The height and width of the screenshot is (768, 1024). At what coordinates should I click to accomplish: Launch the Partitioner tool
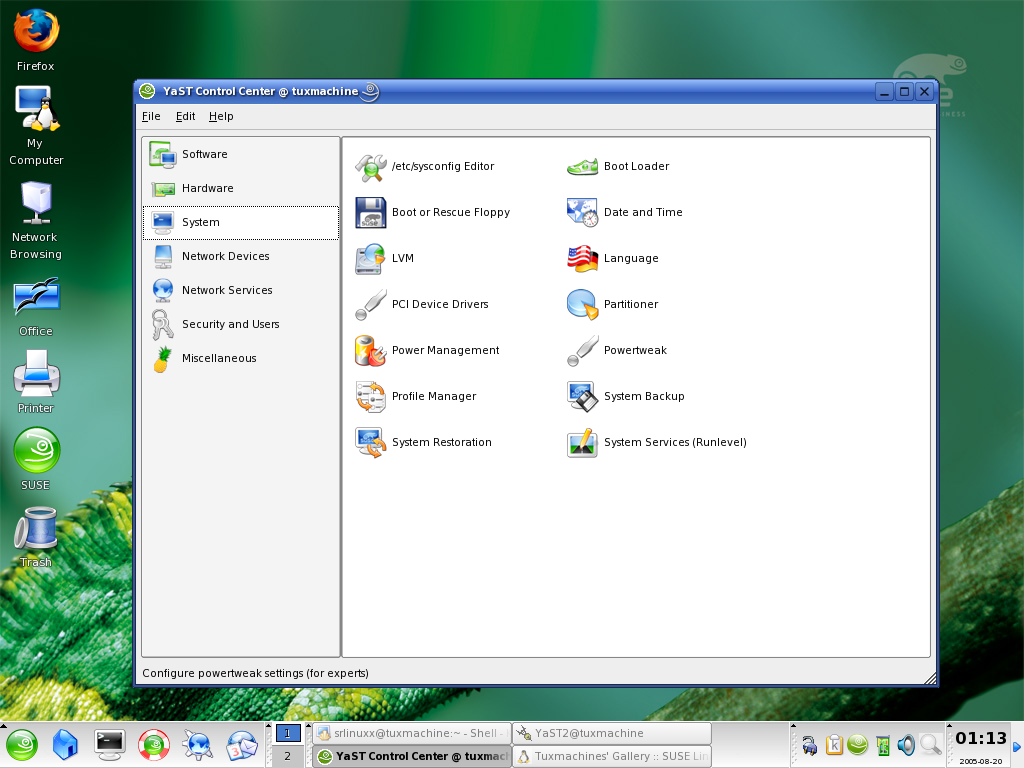point(613,304)
